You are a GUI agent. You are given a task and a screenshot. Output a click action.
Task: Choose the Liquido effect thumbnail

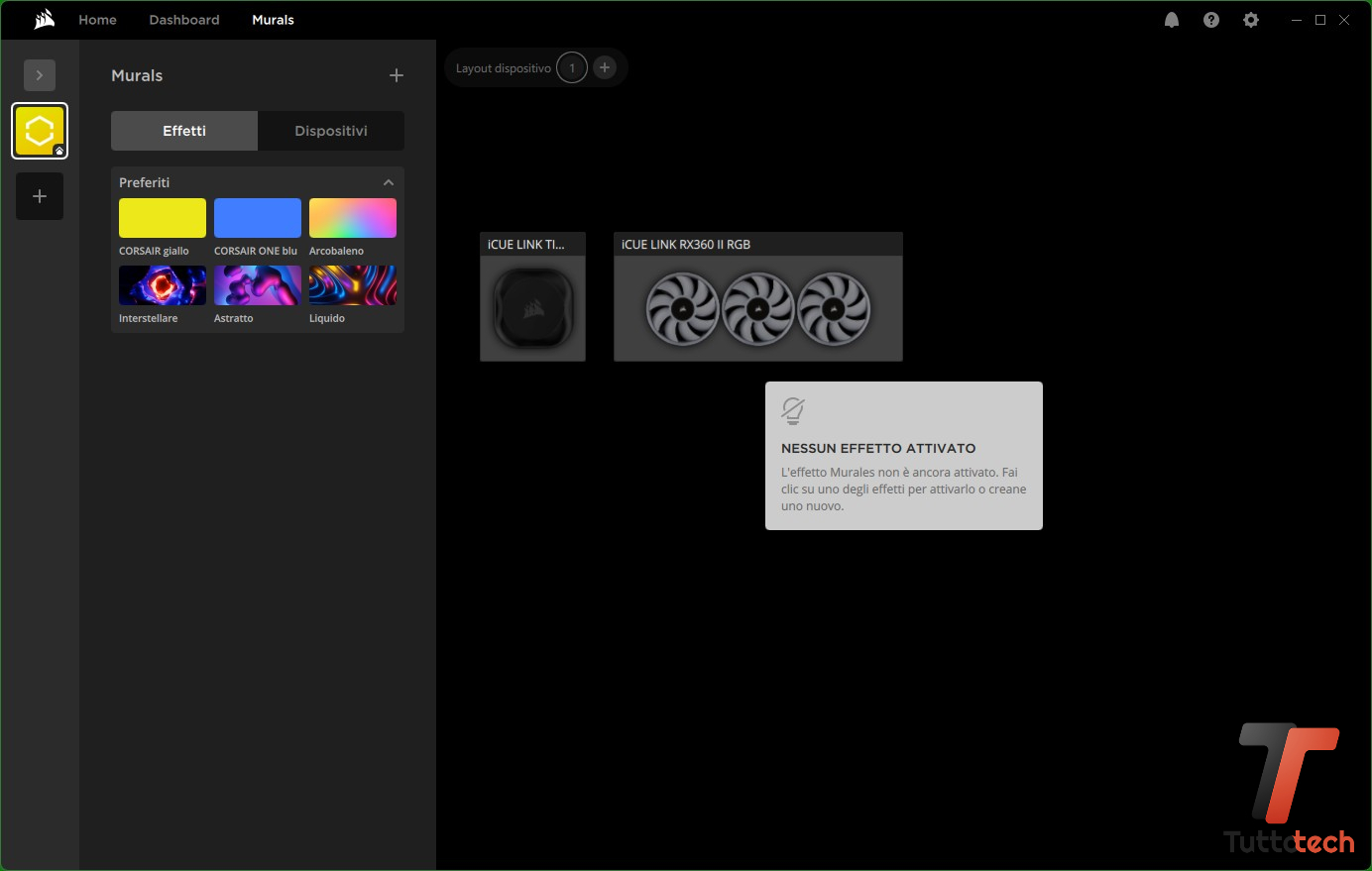[x=353, y=285]
